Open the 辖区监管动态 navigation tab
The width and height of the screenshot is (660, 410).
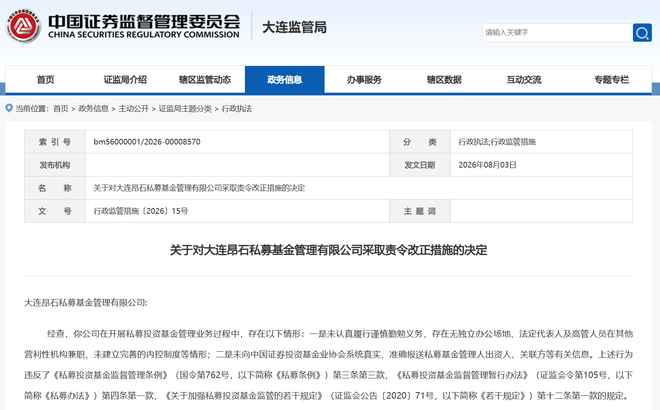pos(205,80)
